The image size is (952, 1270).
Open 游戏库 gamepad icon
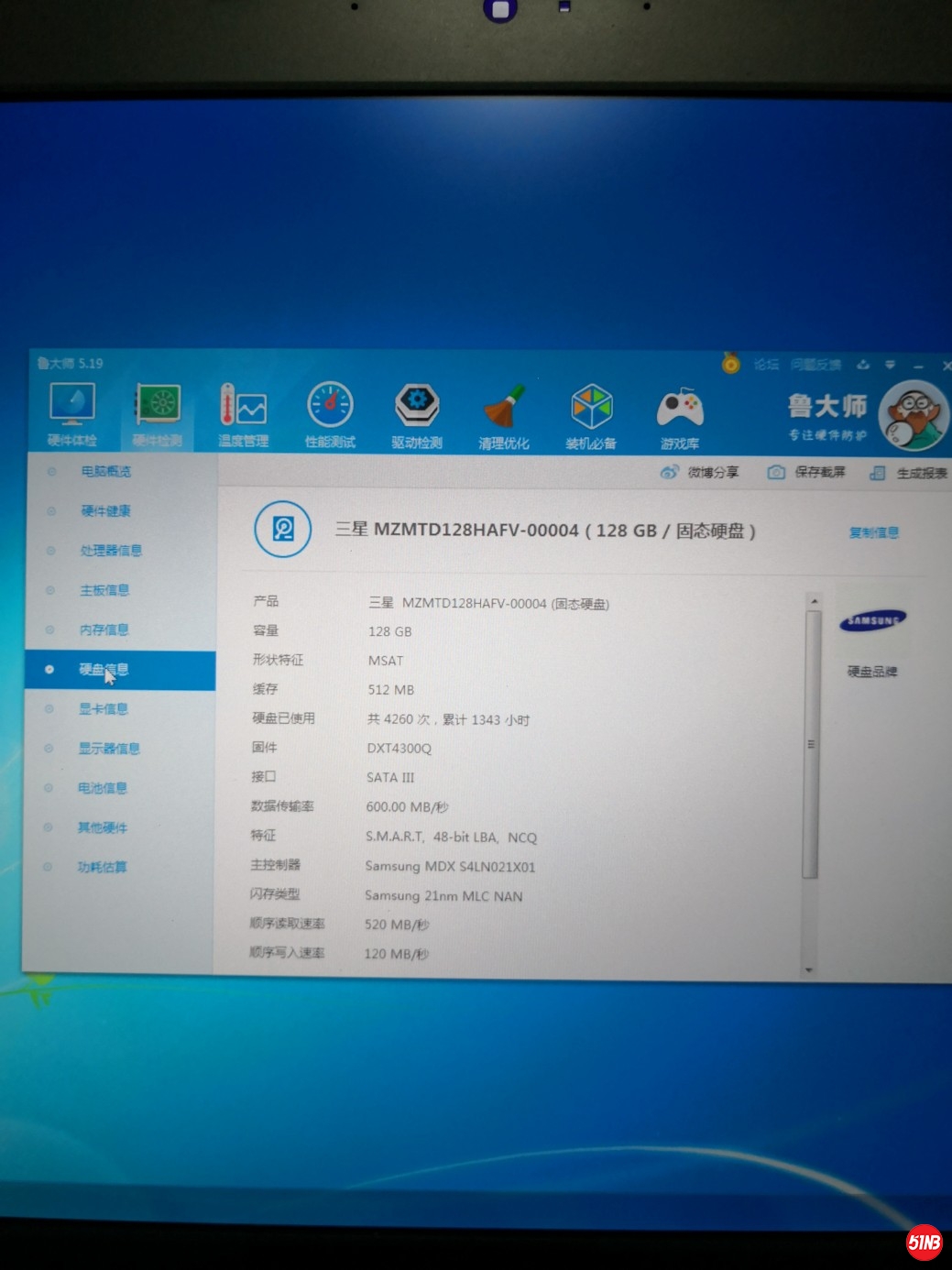(x=679, y=418)
